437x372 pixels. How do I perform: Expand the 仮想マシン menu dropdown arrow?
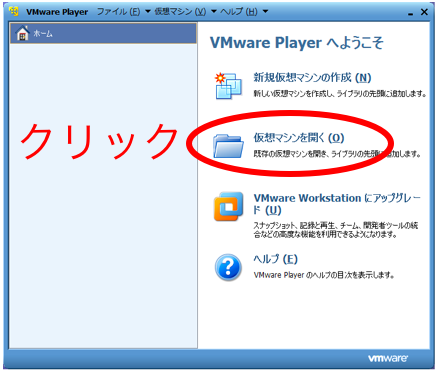pos(214,12)
